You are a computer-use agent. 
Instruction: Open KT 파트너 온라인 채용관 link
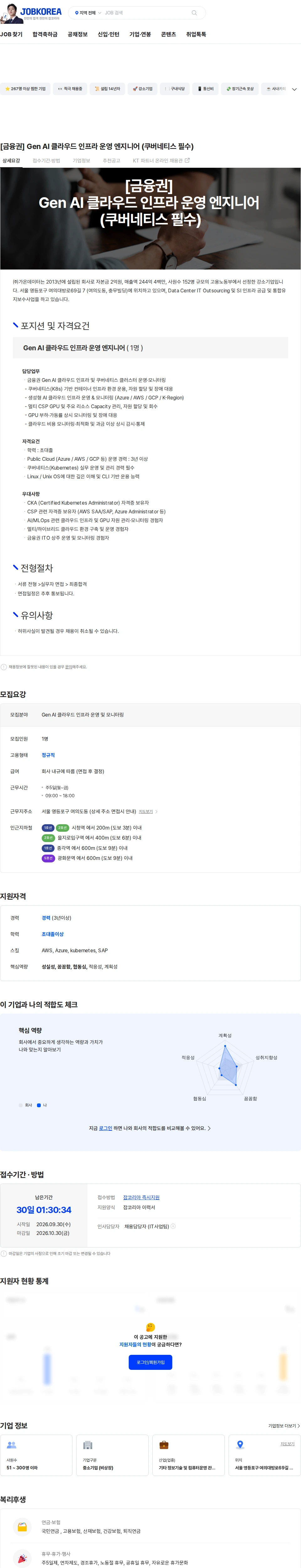161,161
